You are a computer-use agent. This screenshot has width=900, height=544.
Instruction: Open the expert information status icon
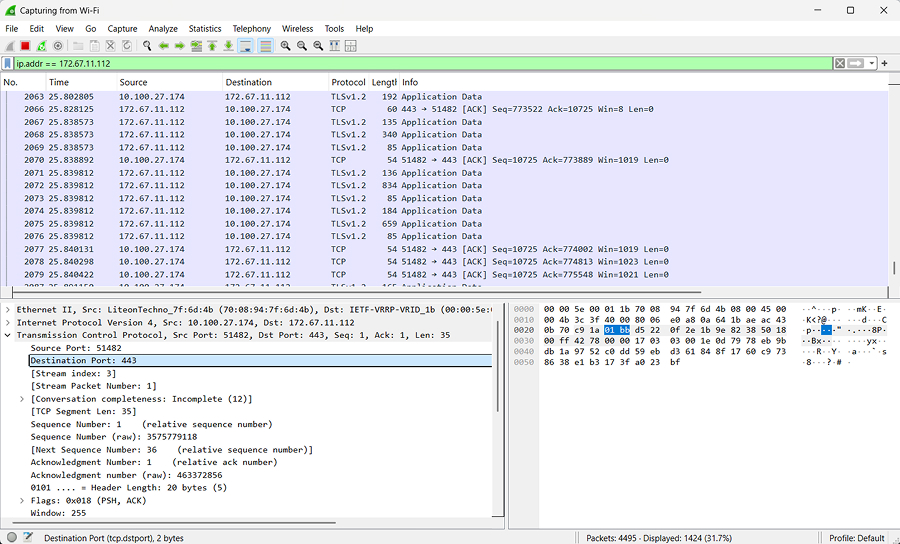coord(12,538)
